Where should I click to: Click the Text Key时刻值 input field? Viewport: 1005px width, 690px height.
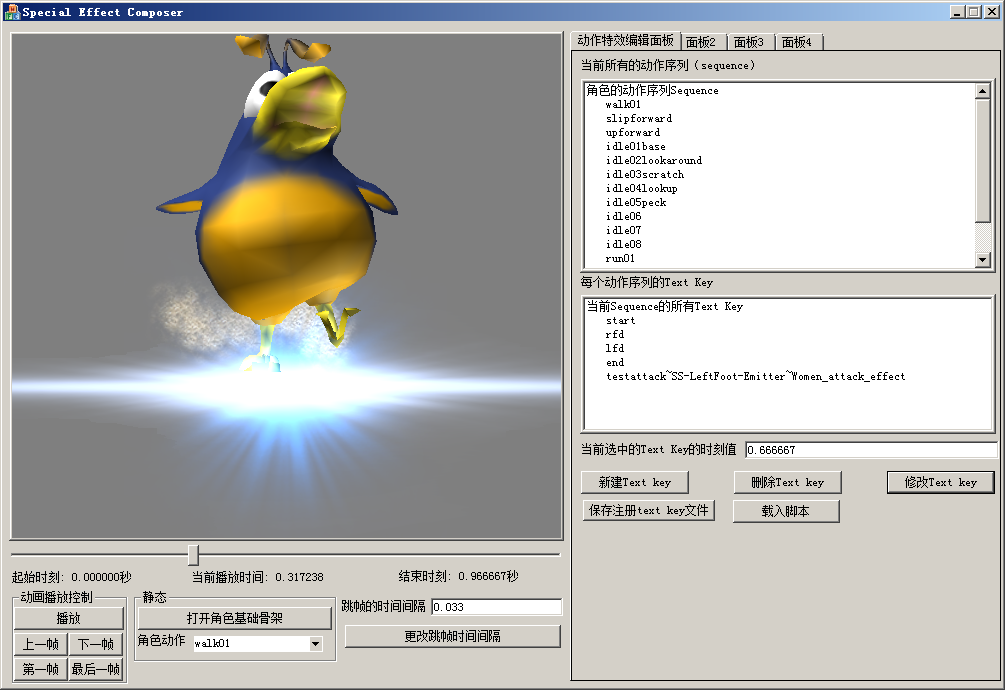871,450
